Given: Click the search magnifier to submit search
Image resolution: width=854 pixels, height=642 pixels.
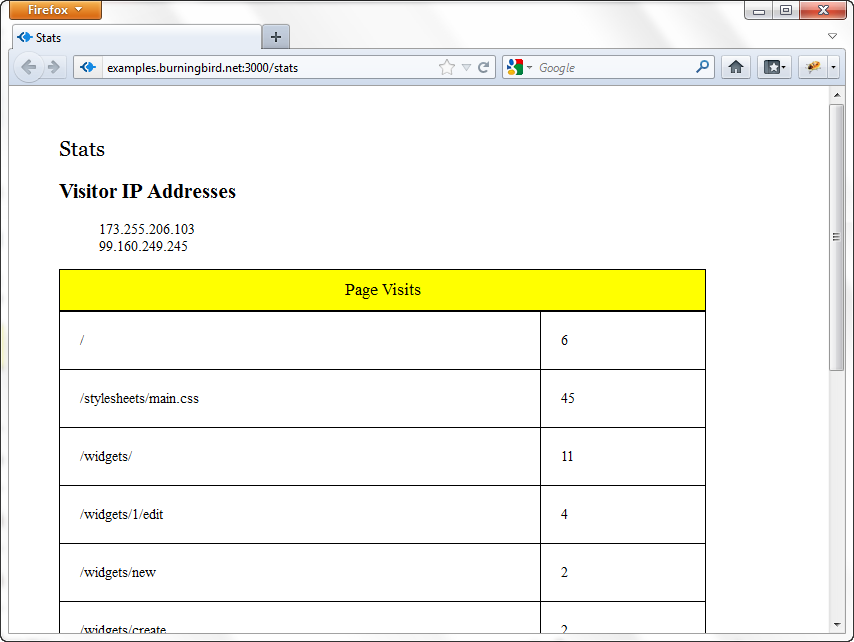Looking at the screenshot, I should click(703, 67).
